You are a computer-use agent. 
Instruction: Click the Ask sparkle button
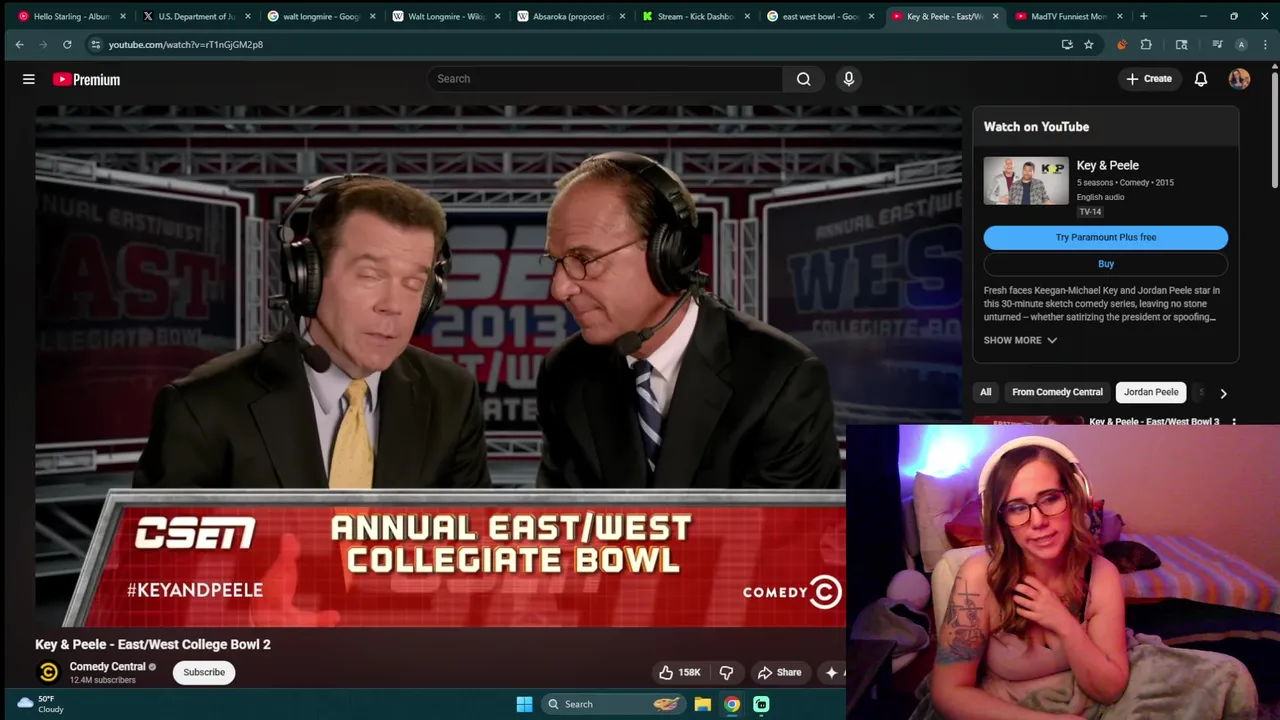click(831, 672)
